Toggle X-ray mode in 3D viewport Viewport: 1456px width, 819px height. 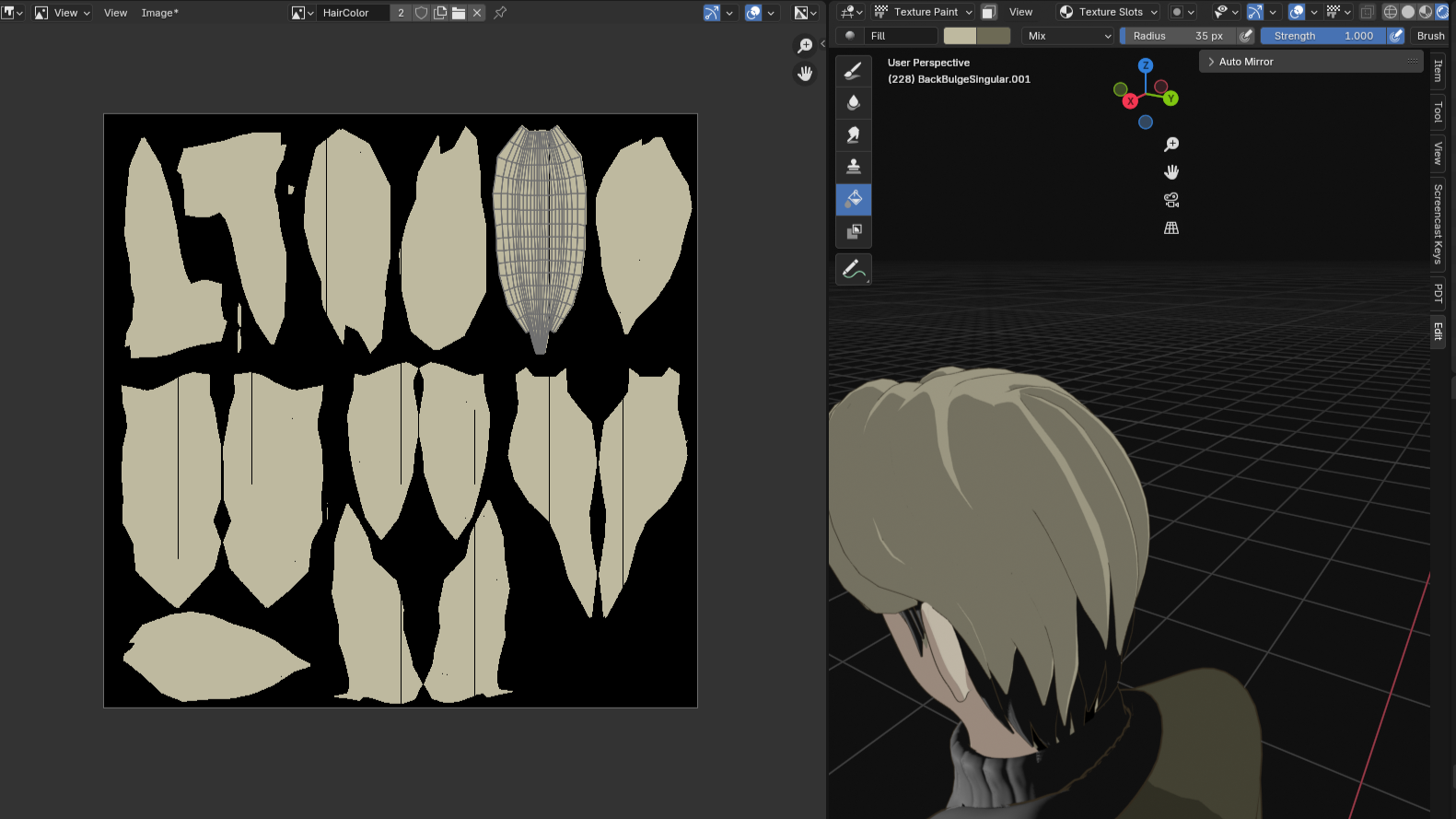click(1368, 12)
